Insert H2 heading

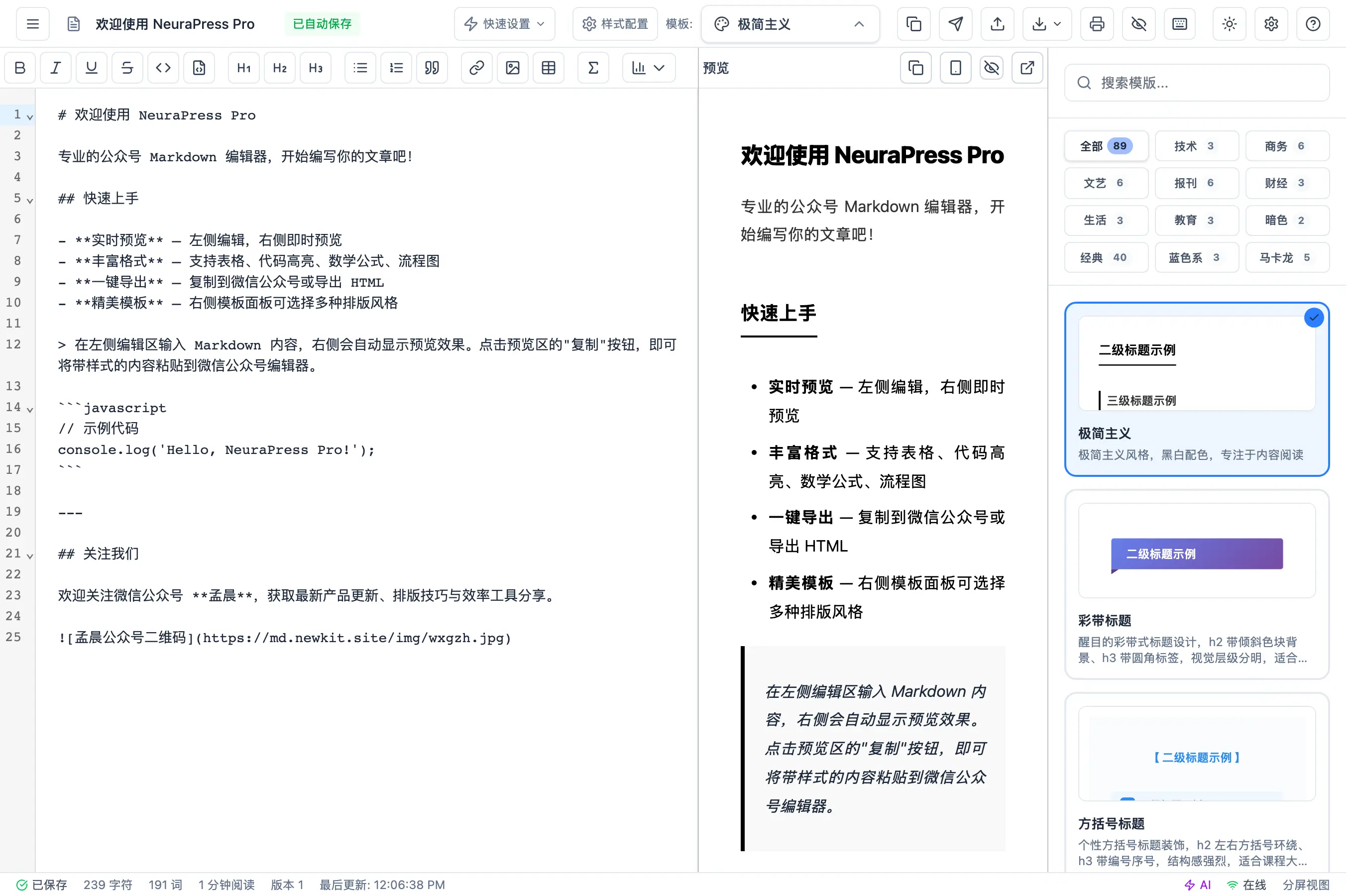click(281, 68)
